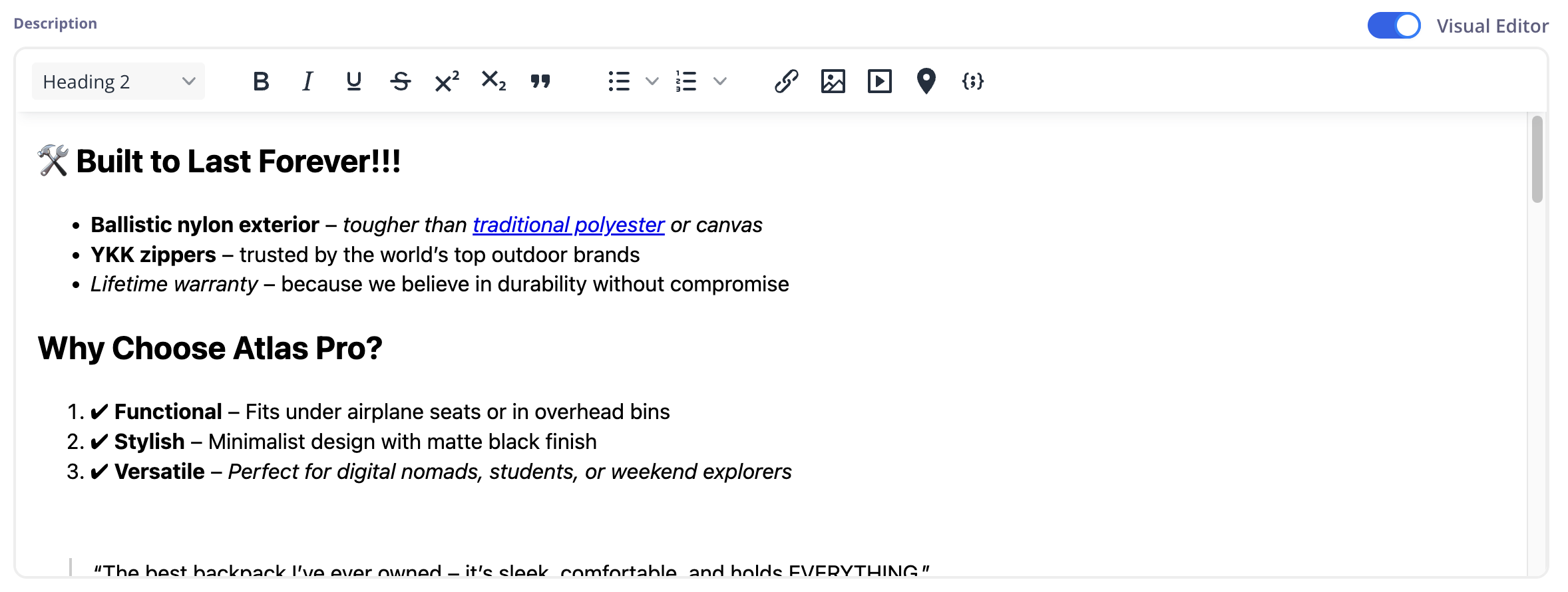Open numbered list style options
The image size is (1568, 592).
[720, 81]
